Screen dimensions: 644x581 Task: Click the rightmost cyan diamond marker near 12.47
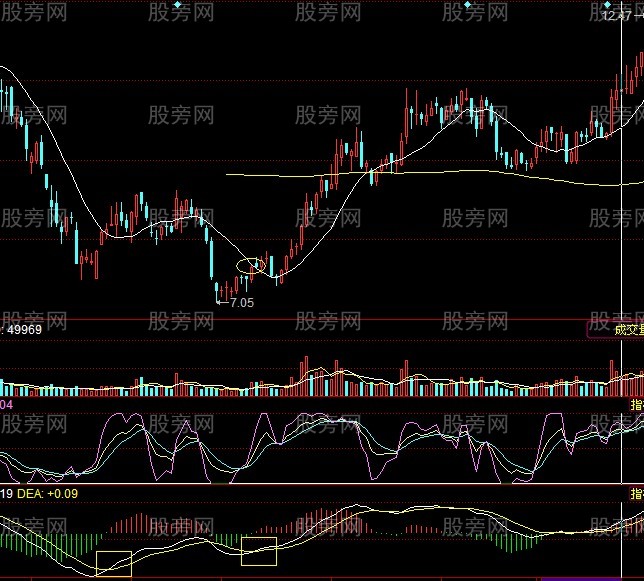point(607,5)
